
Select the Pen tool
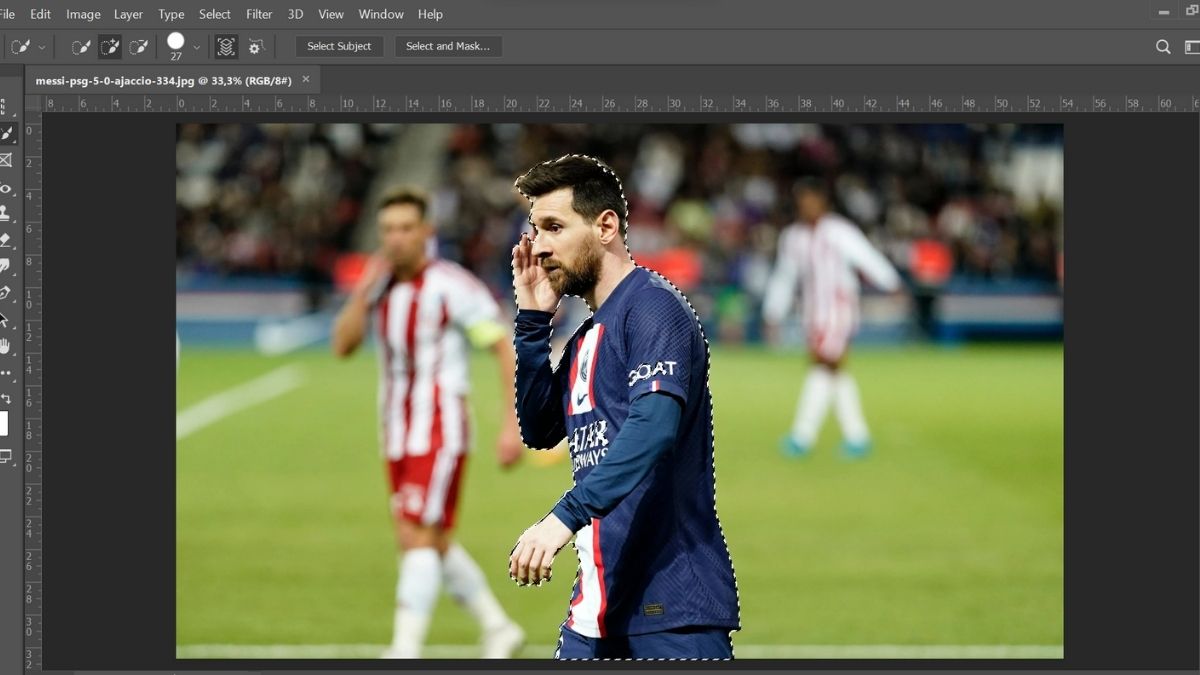pyautogui.click(x=6, y=293)
